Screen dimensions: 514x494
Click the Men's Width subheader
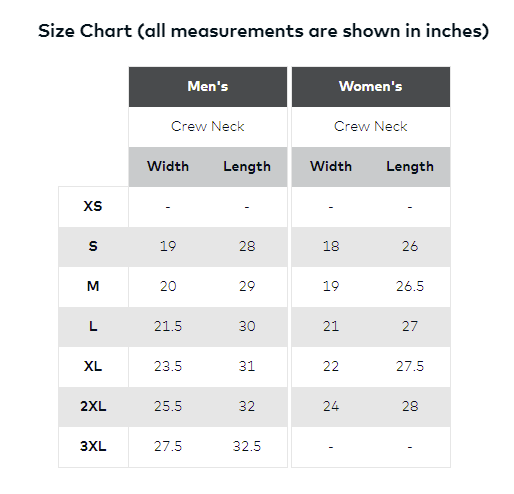point(168,166)
